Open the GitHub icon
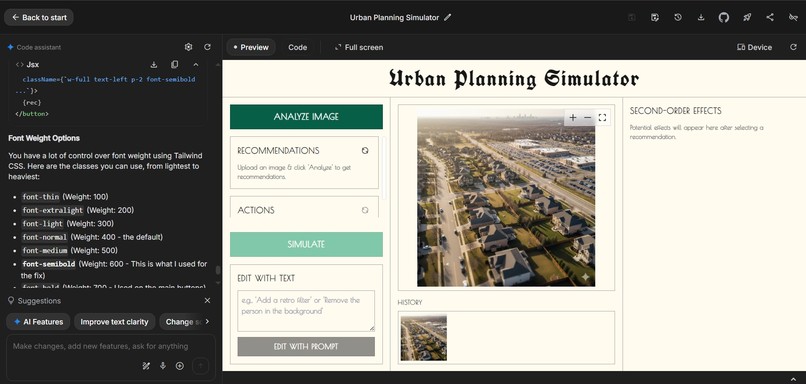 click(x=724, y=17)
